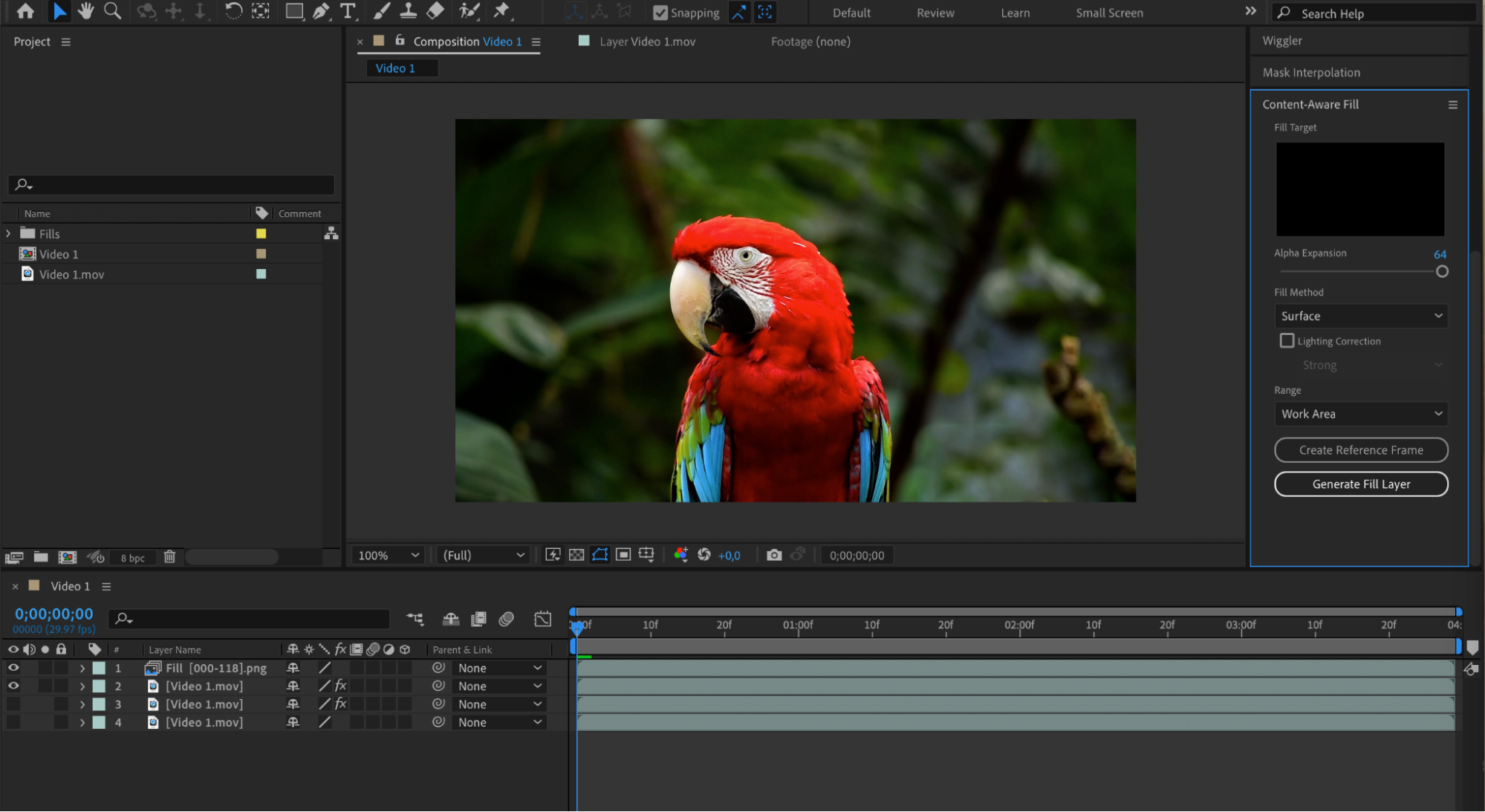Select the Puppet Pin tool

501,11
